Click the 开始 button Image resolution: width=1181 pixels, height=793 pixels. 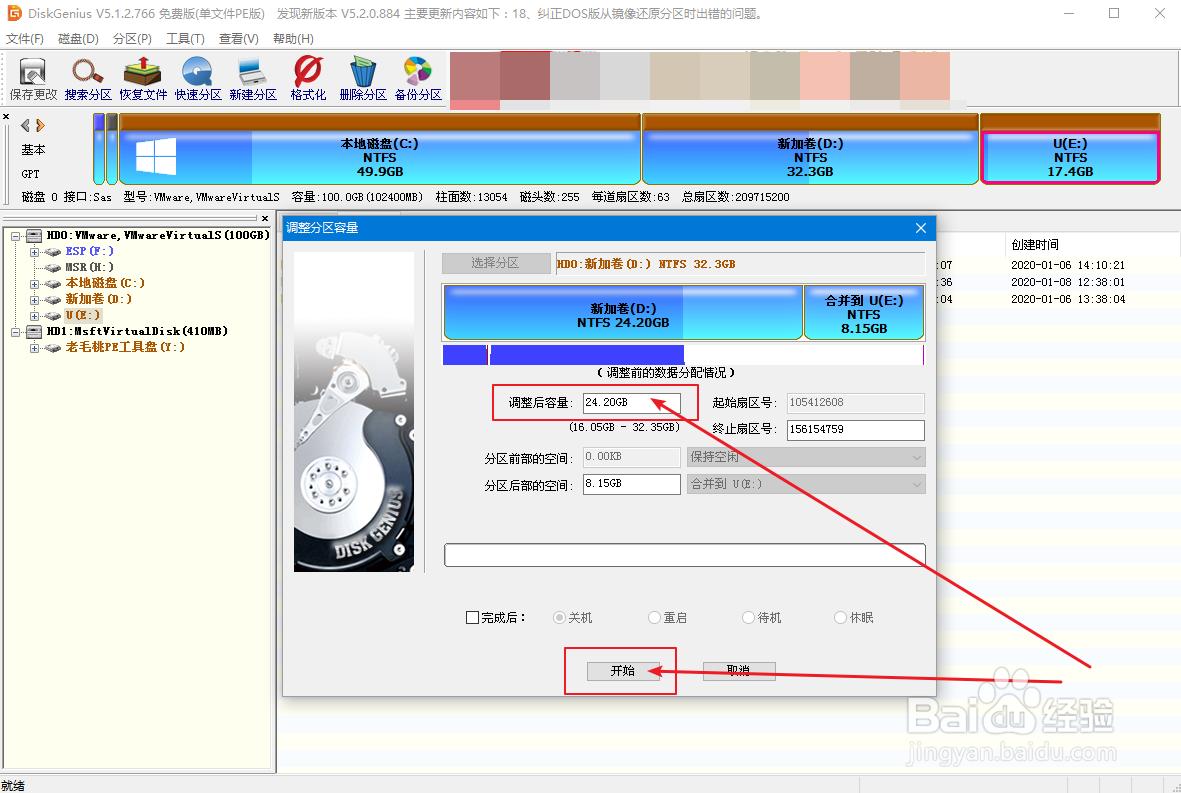pyautogui.click(x=623, y=671)
